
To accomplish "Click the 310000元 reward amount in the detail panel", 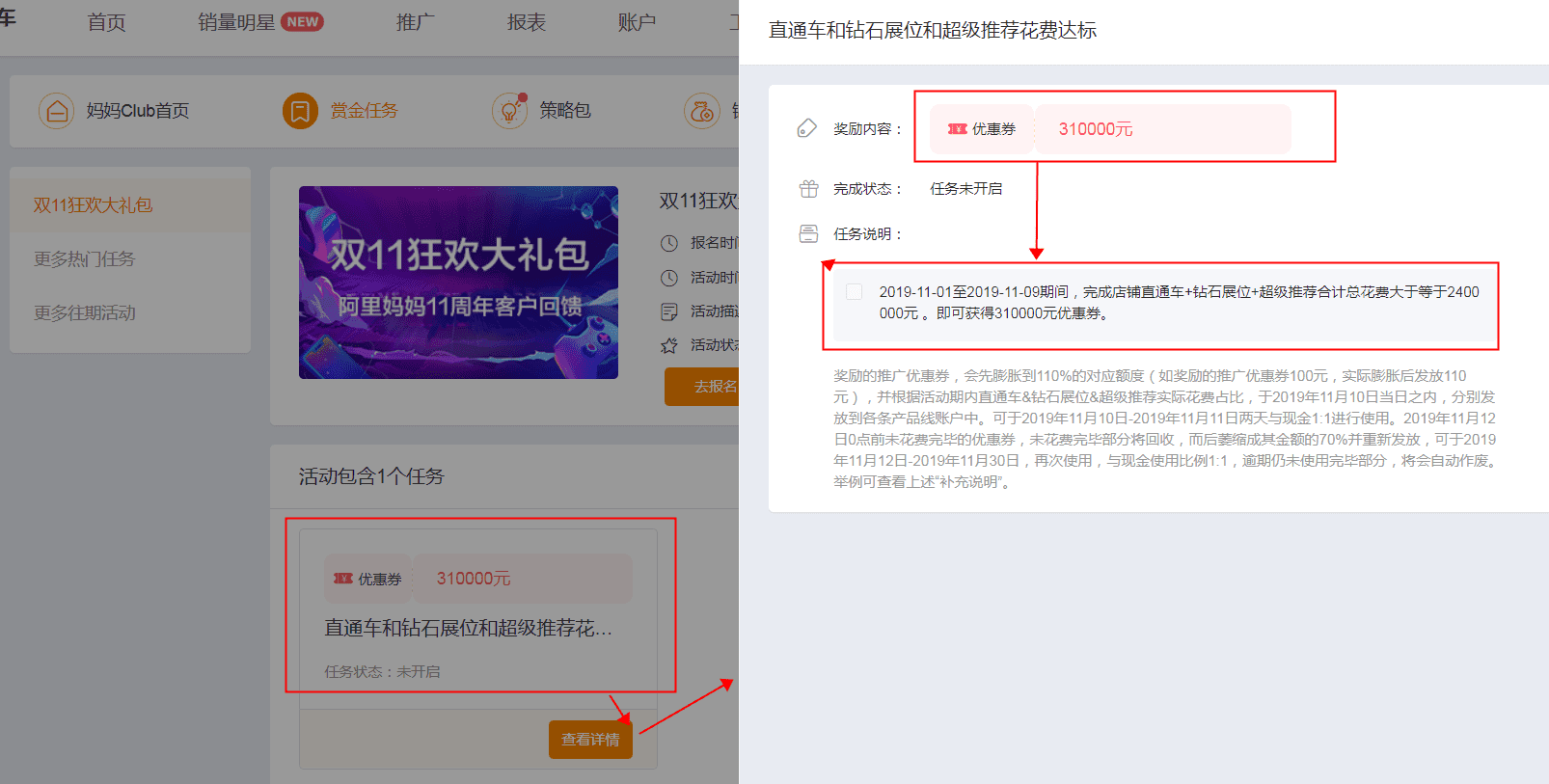I will pos(1096,129).
